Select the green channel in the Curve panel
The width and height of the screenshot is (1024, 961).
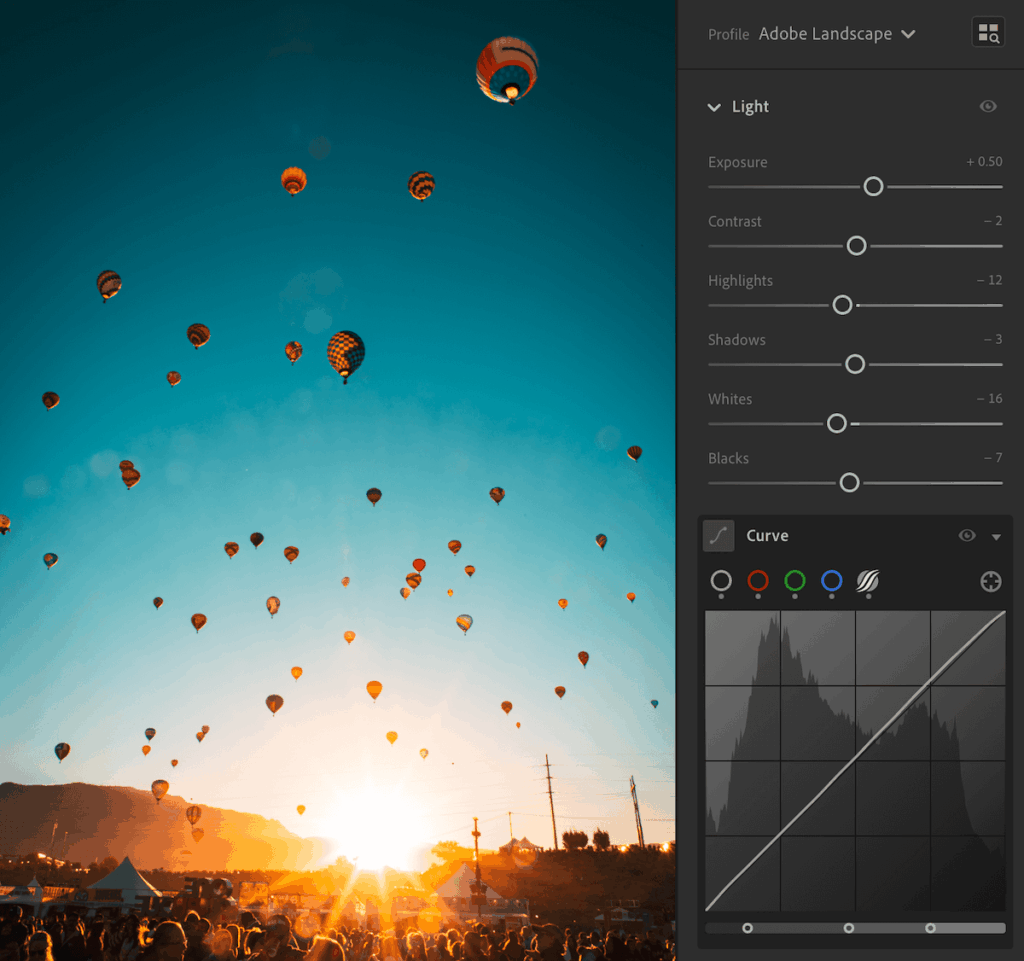click(x=794, y=581)
